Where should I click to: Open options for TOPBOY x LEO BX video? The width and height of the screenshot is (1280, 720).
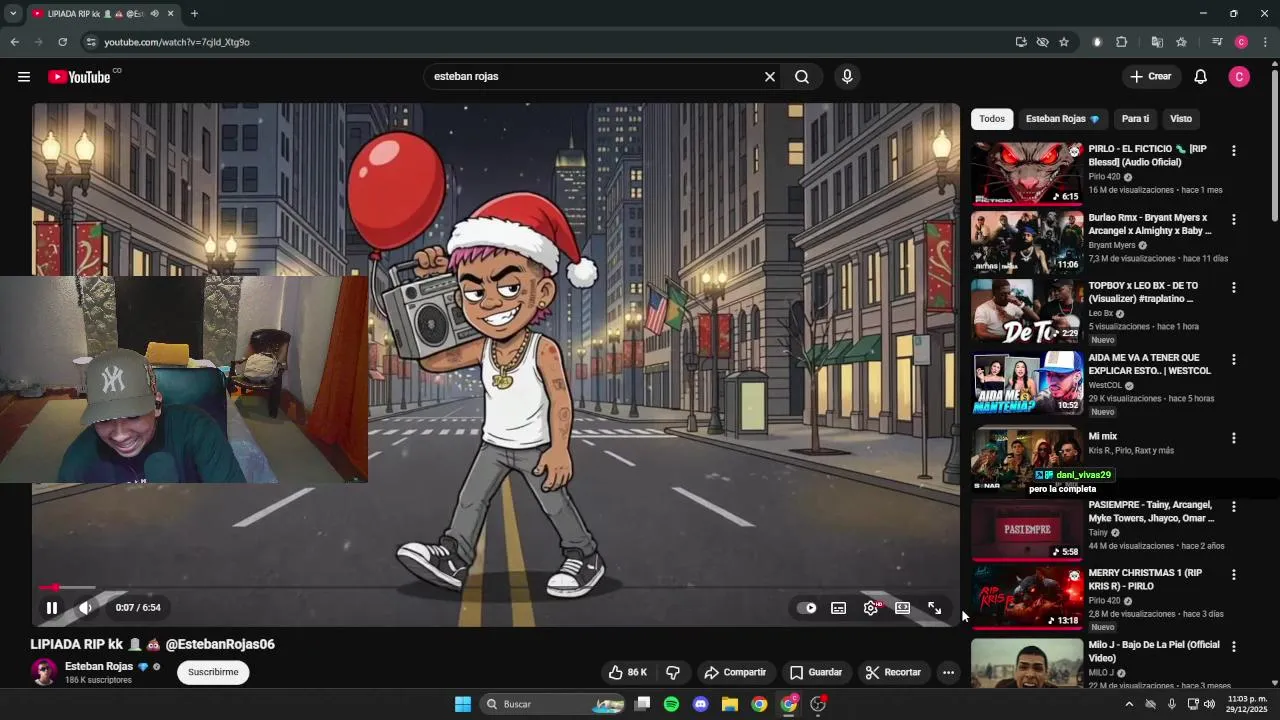coord(1233,288)
